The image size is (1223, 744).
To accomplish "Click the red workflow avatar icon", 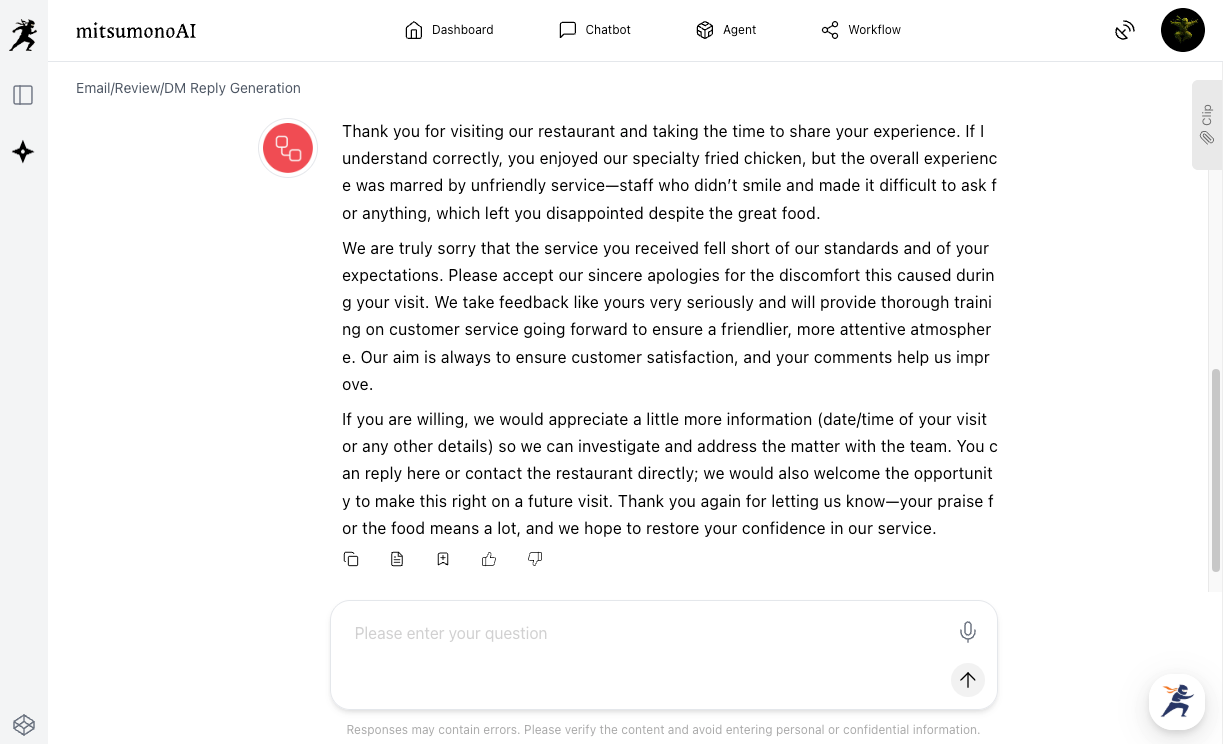I will [288, 149].
